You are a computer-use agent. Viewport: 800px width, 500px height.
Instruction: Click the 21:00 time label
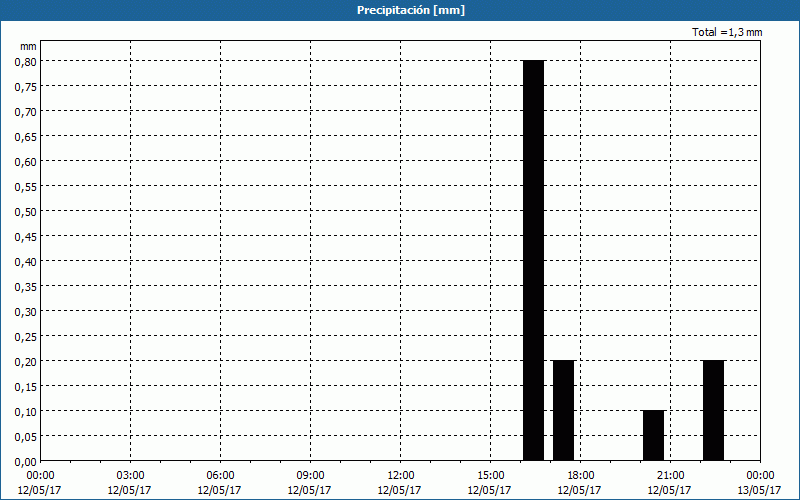(x=670, y=476)
